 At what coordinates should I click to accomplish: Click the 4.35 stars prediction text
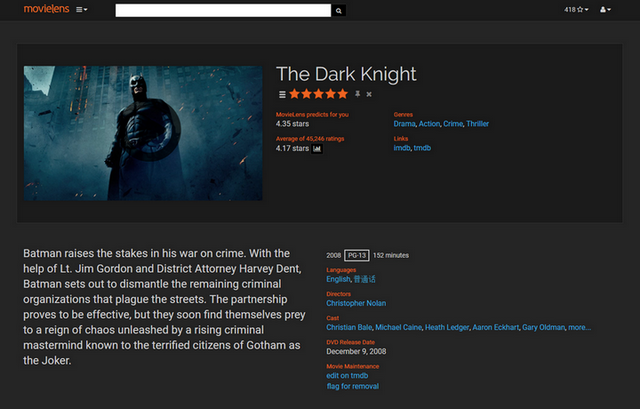pos(292,124)
